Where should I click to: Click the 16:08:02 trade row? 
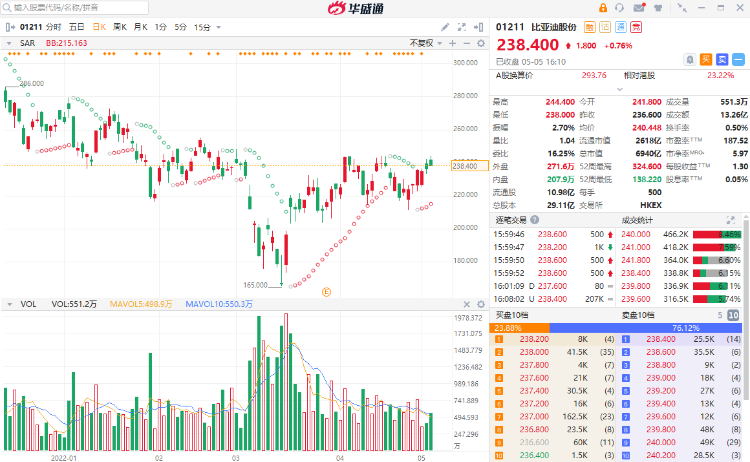554,299
